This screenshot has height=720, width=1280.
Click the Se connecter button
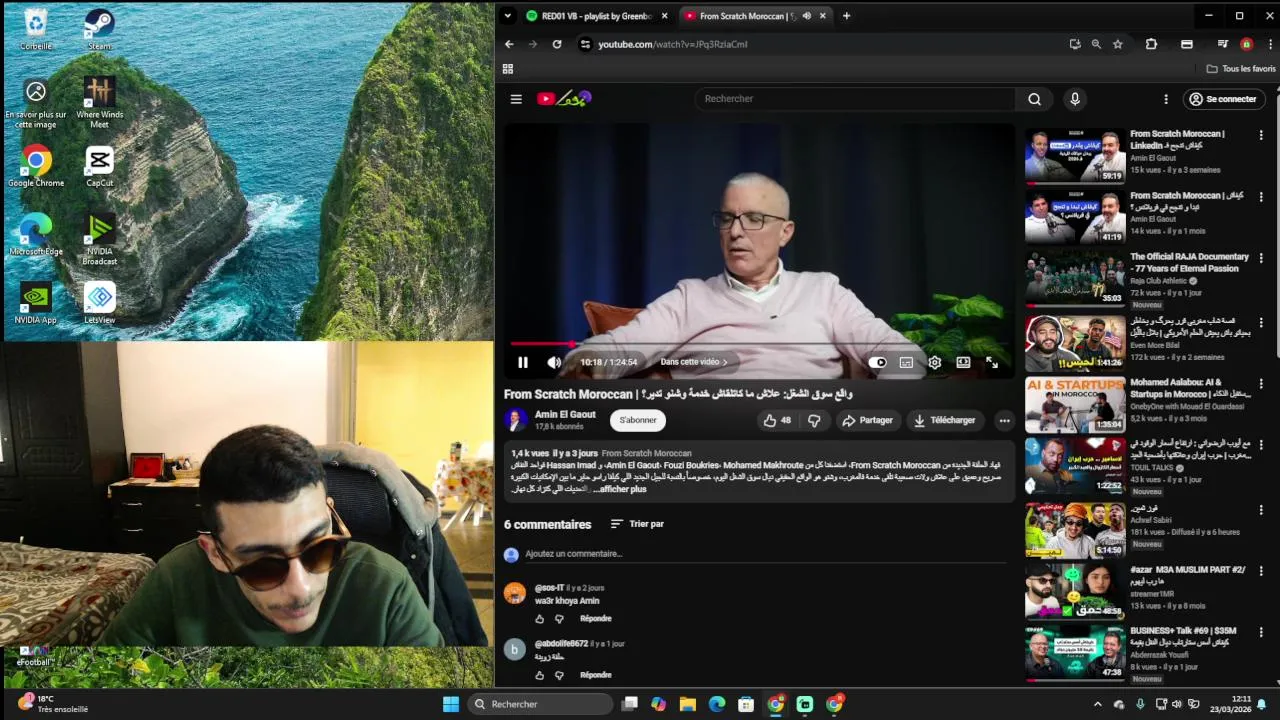tap(1222, 99)
